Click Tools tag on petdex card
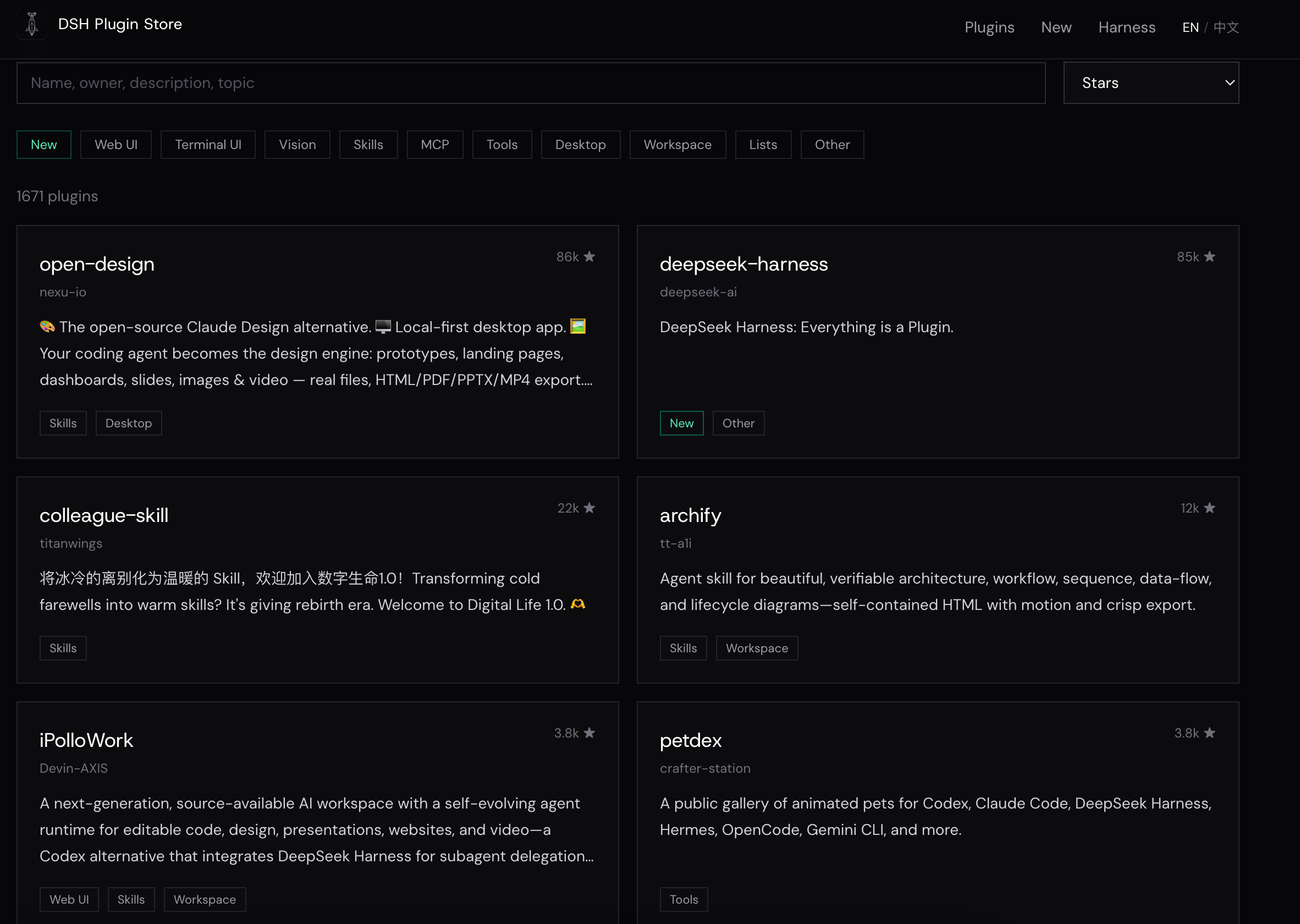 click(x=684, y=900)
